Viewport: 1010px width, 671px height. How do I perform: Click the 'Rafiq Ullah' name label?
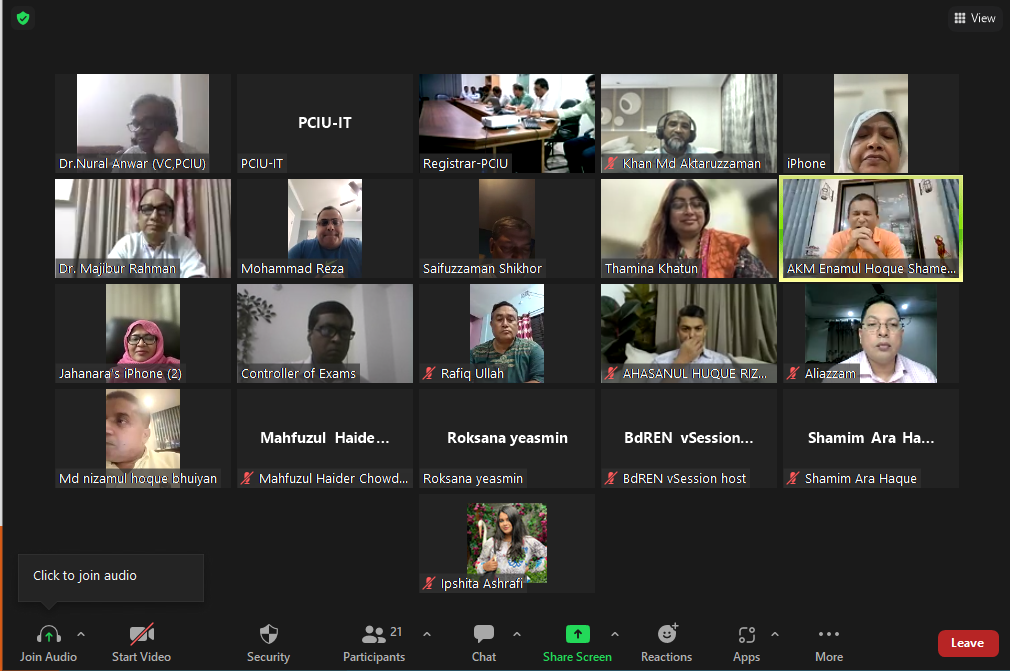point(472,373)
